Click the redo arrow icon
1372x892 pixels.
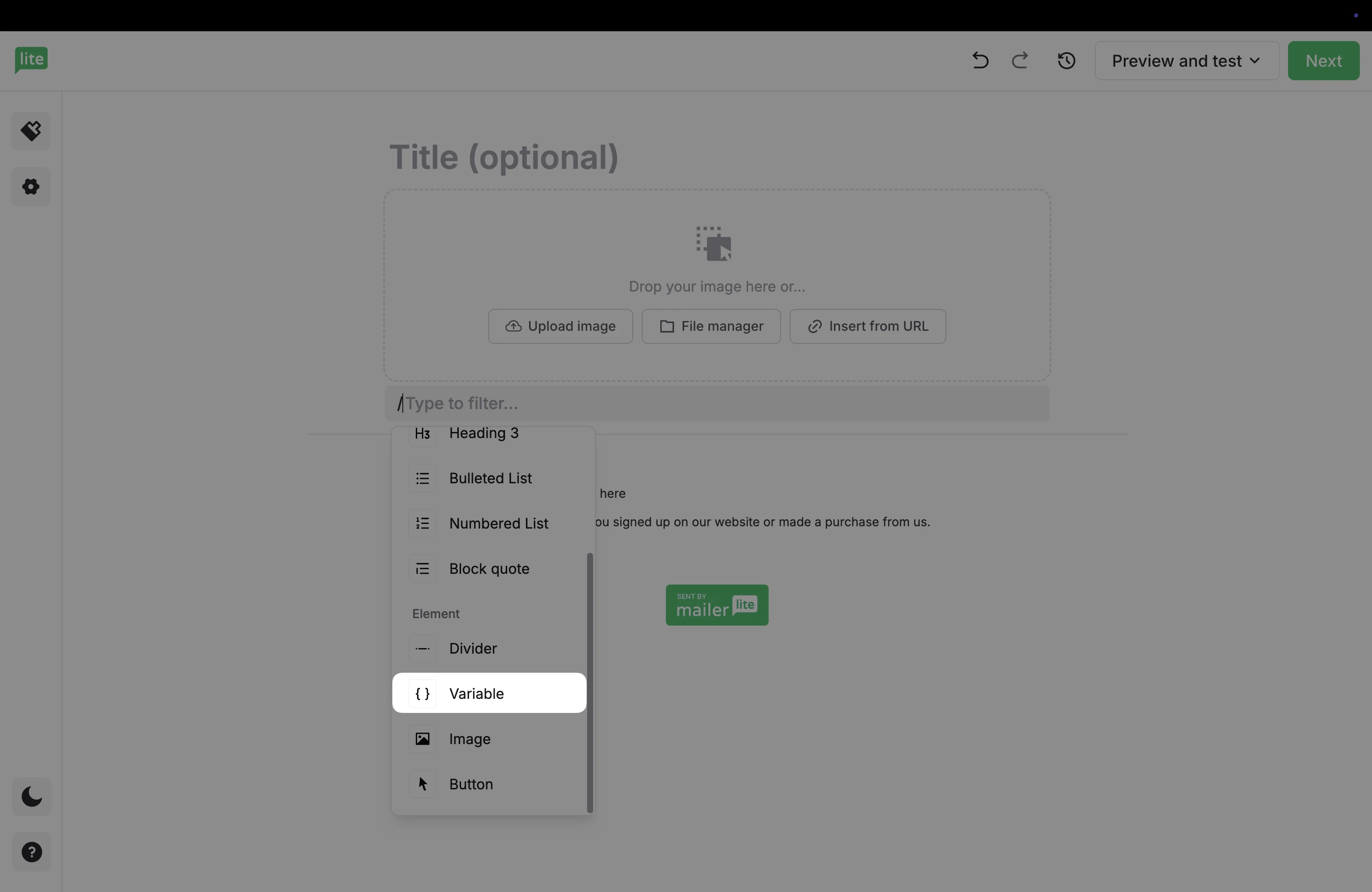[1020, 61]
